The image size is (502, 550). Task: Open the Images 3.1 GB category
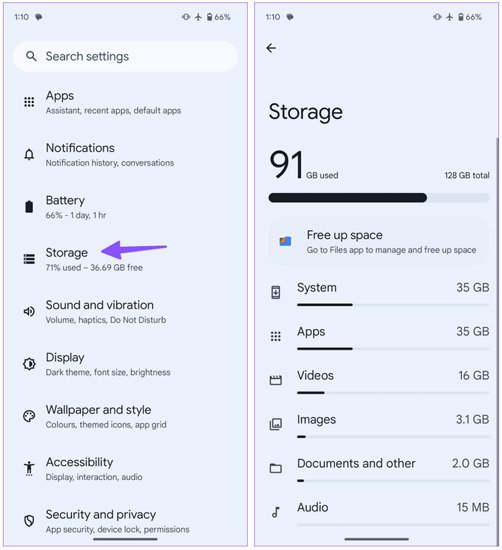tap(379, 424)
